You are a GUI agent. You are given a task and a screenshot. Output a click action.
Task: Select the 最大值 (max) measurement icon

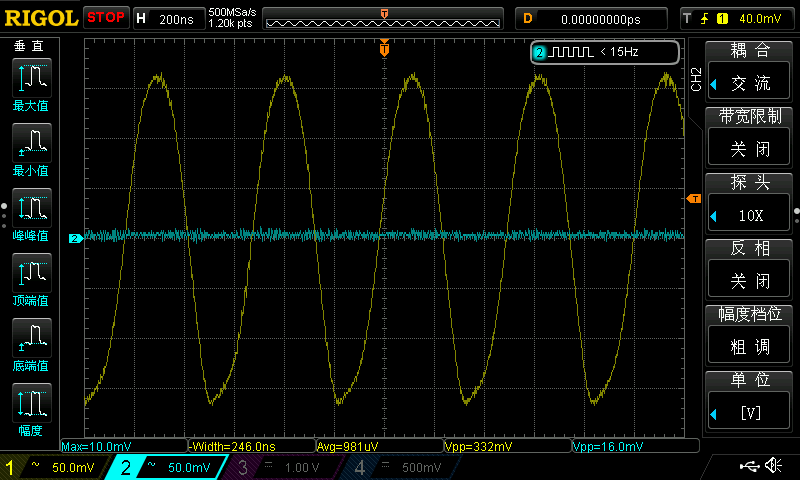click(32, 78)
